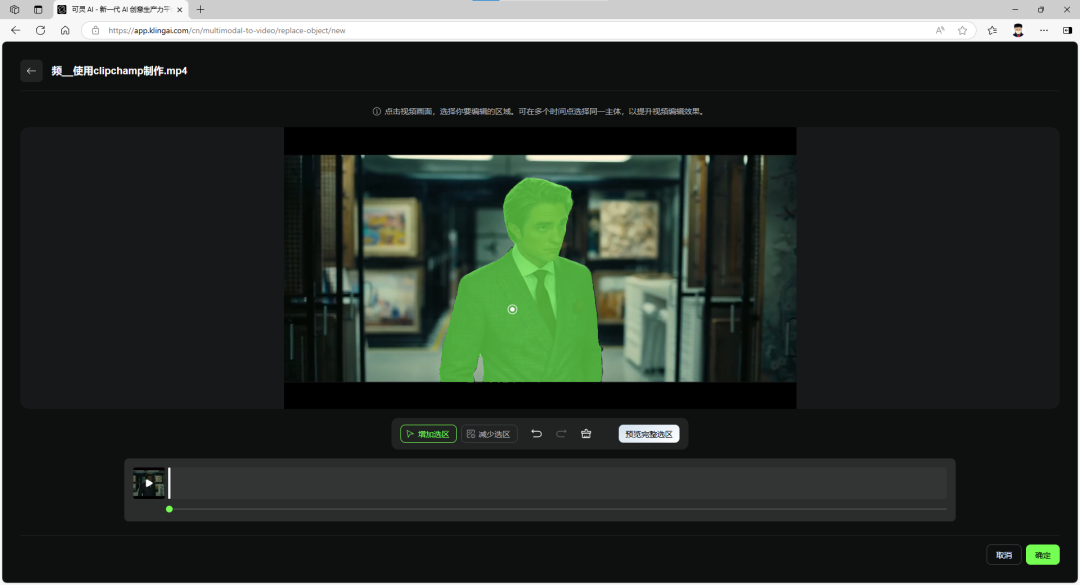The width and height of the screenshot is (1080, 585).
Task: Switch to 减少选区 subtract-selection mode
Action: tap(489, 434)
